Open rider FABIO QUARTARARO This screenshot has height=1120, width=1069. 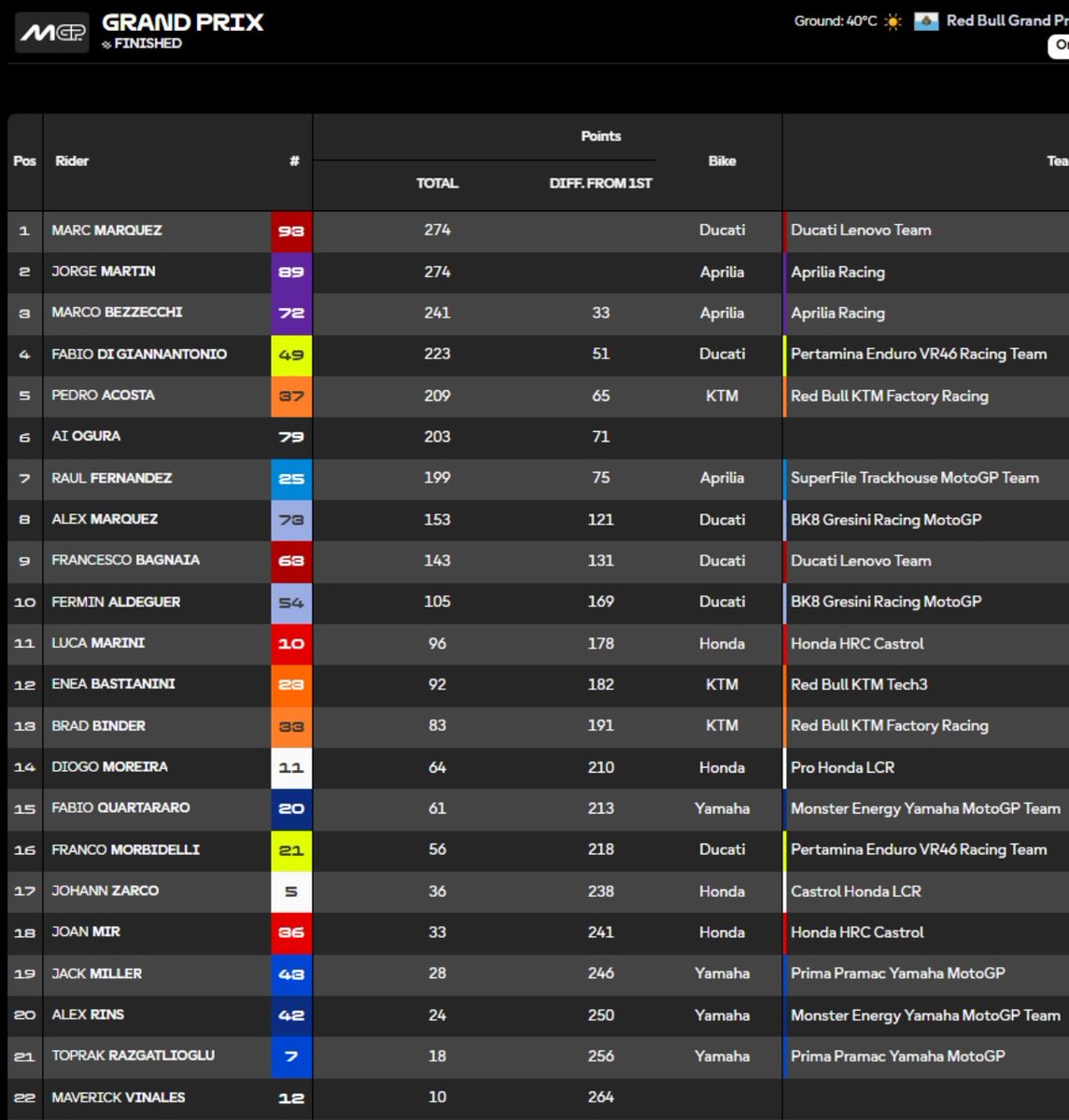click(x=120, y=807)
